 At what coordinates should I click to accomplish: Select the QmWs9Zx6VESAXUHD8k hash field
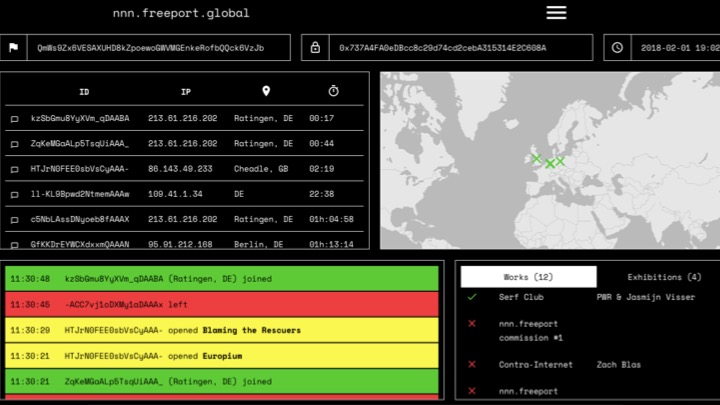click(x=150, y=47)
